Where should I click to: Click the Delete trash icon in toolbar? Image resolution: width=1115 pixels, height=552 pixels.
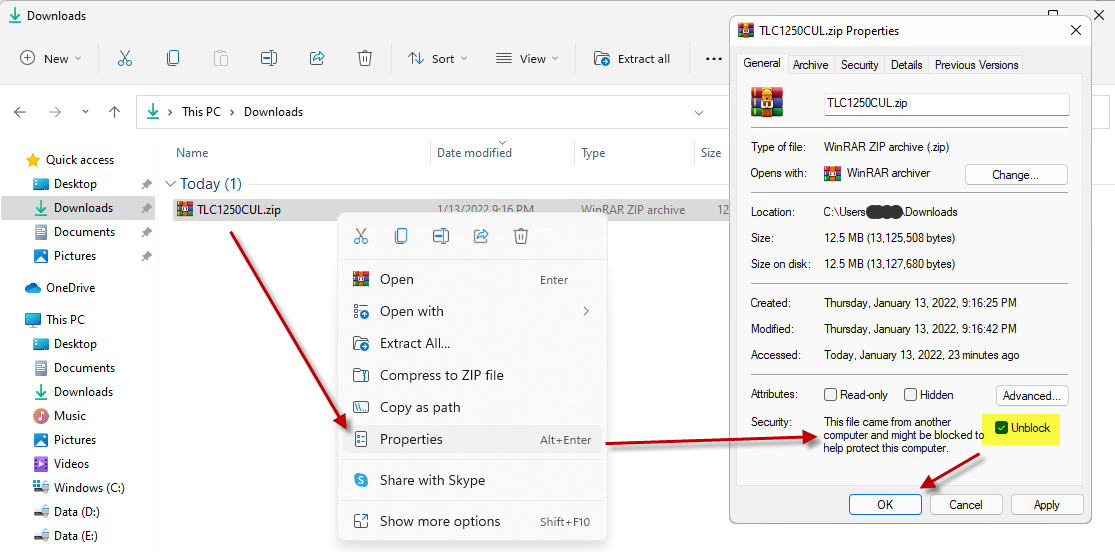point(365,58)
